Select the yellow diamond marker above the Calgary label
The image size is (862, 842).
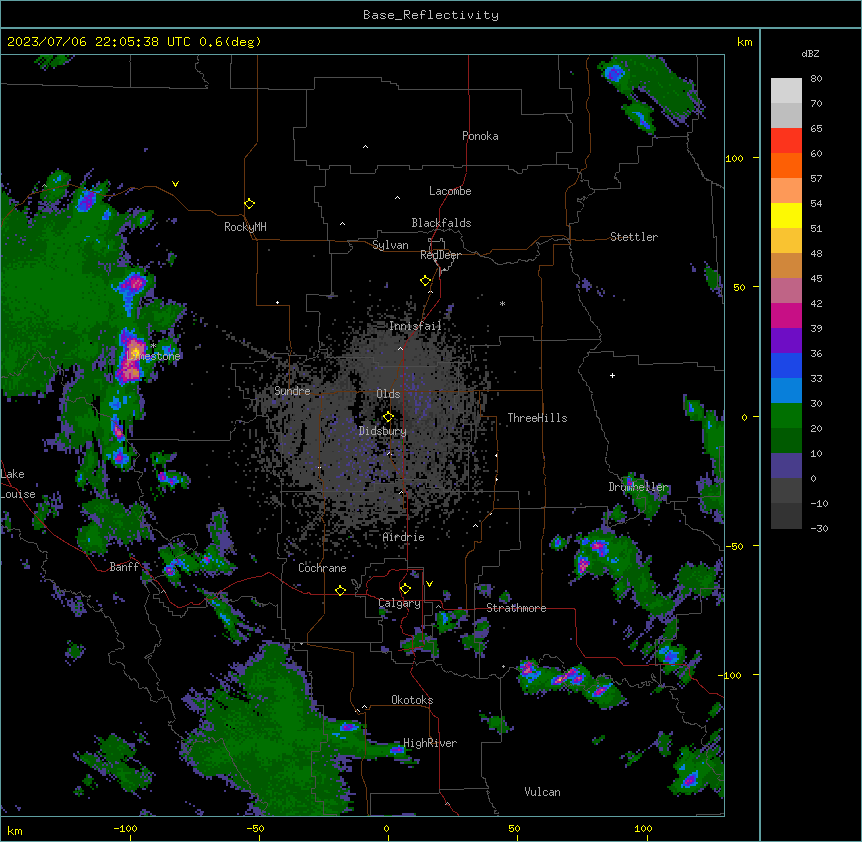(x=405, y=589)
